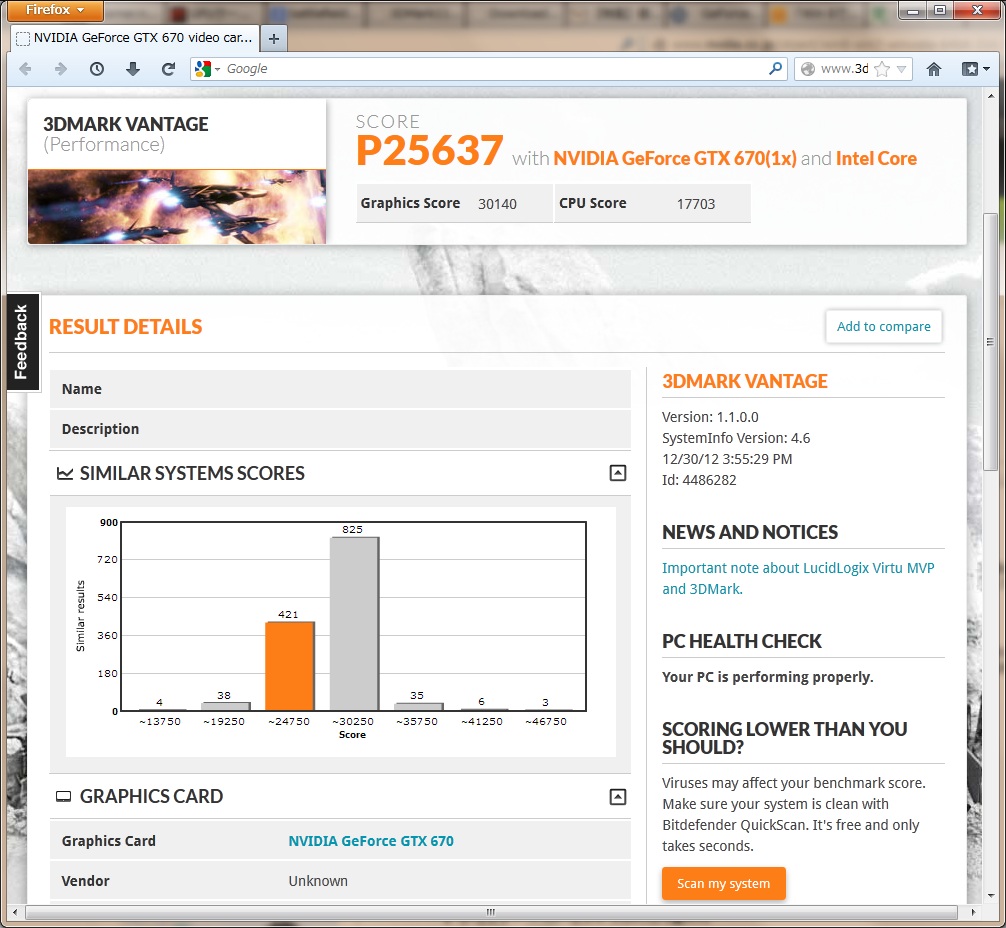This screenshot has height=928, width=1006.
Task: Open the LucidLogix Virtu MVP notice link
Action: 798,578
